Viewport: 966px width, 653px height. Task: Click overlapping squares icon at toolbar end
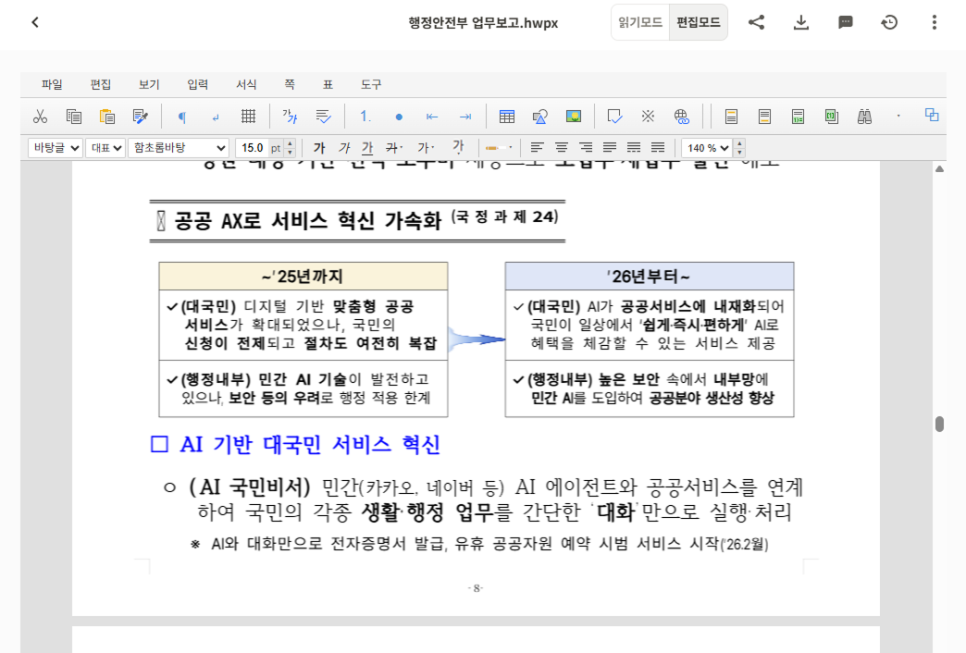932,115
